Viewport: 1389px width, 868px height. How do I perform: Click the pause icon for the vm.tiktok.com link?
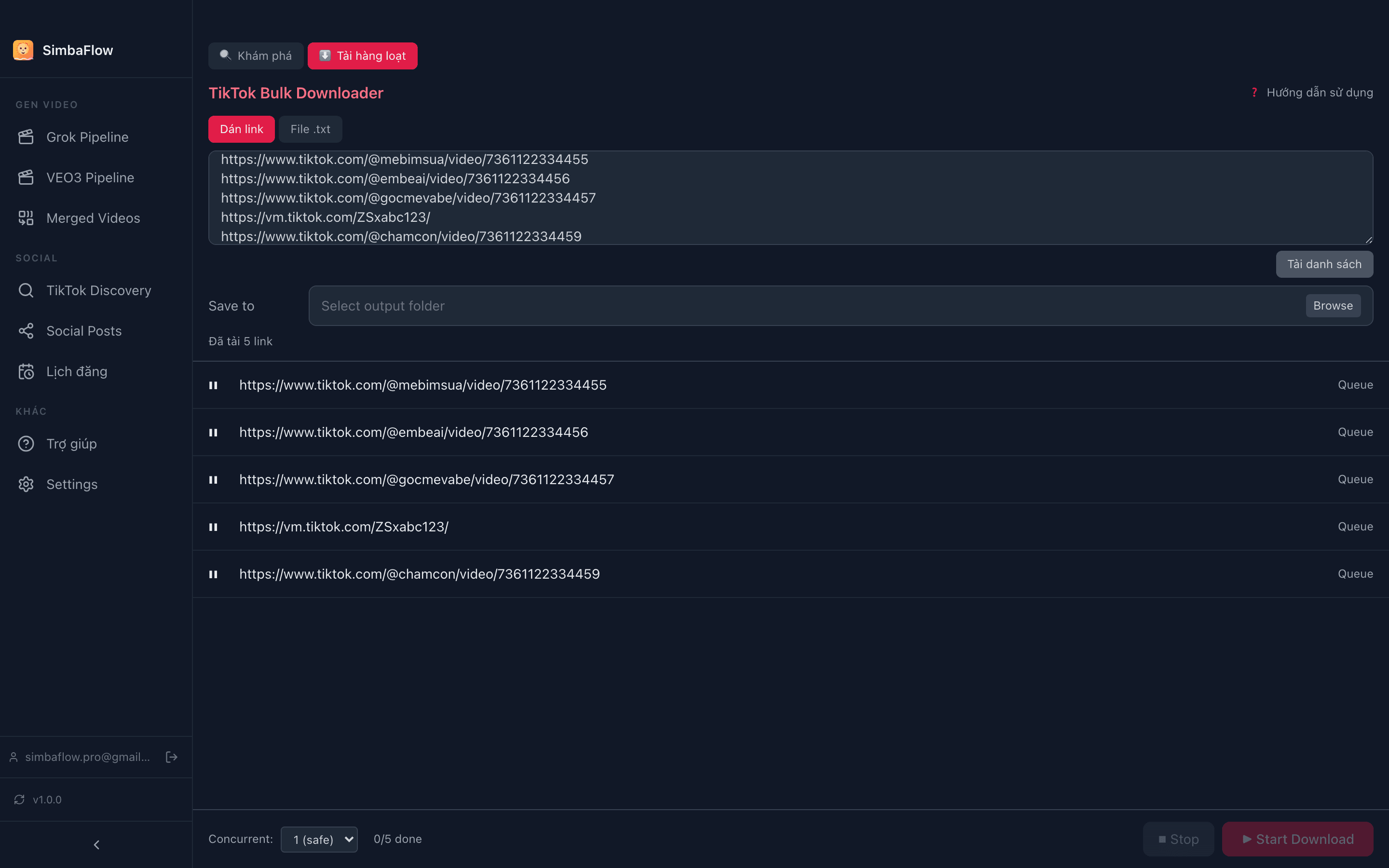[x=213, y=527]
